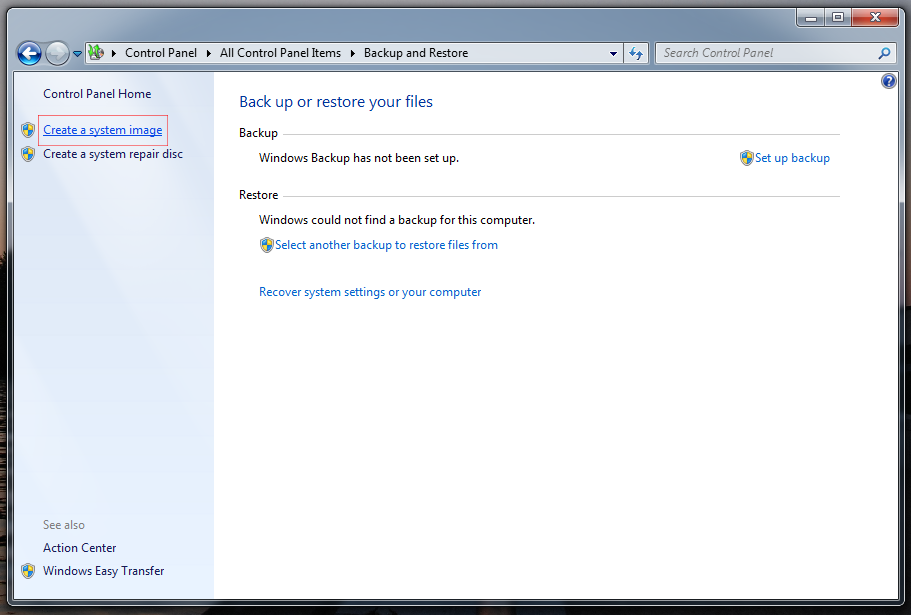This screenshot has height=615, width=911.
Task: Click 'Back up or restore your files' heading
Action: (336, 102)
